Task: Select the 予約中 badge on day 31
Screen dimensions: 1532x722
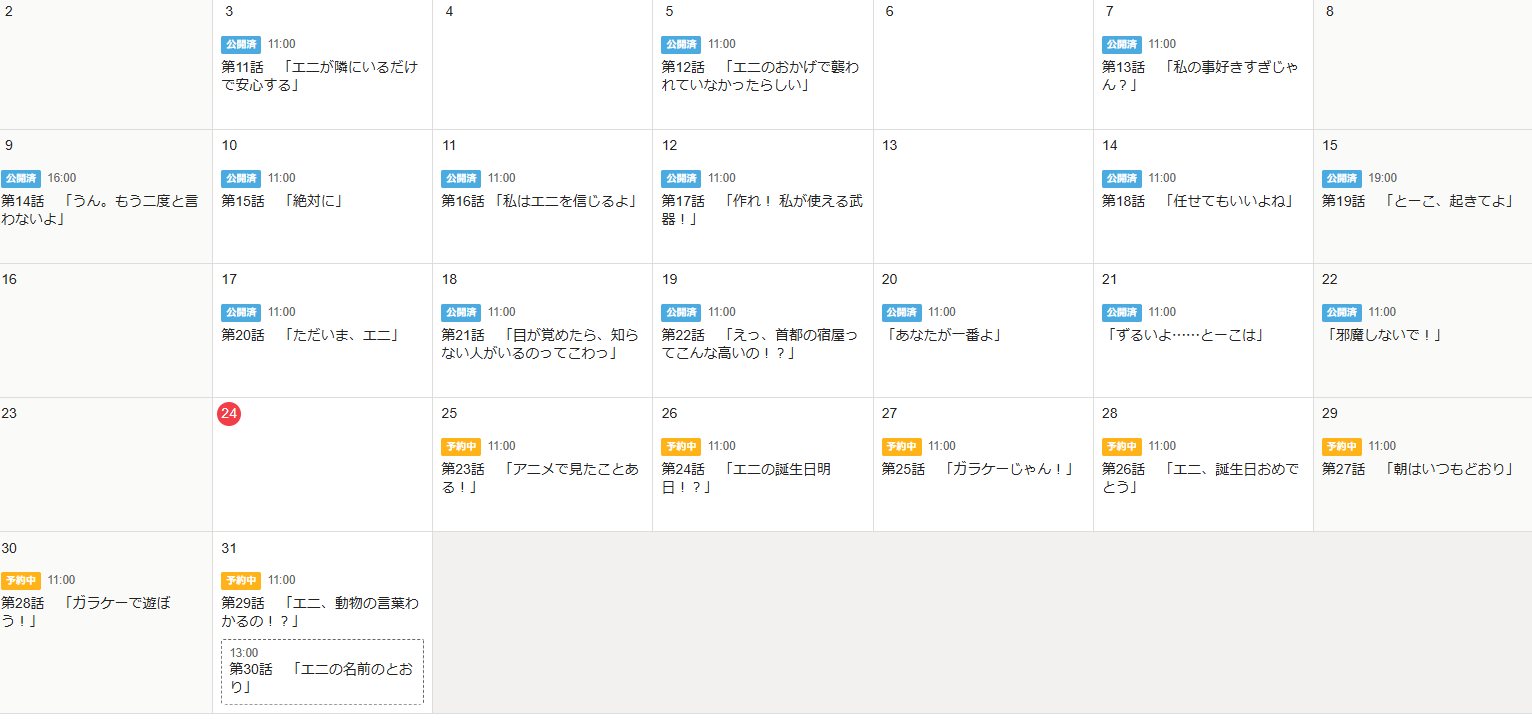Action: (x=241, y=581)
